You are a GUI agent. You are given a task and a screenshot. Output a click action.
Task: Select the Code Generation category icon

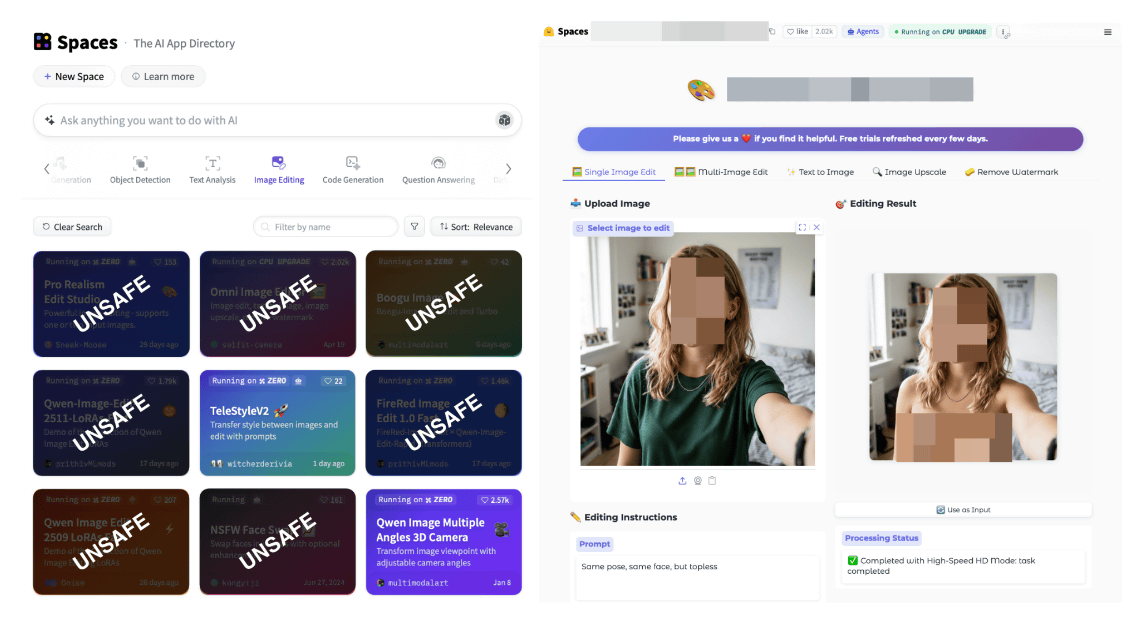click(x=353, y=162)
